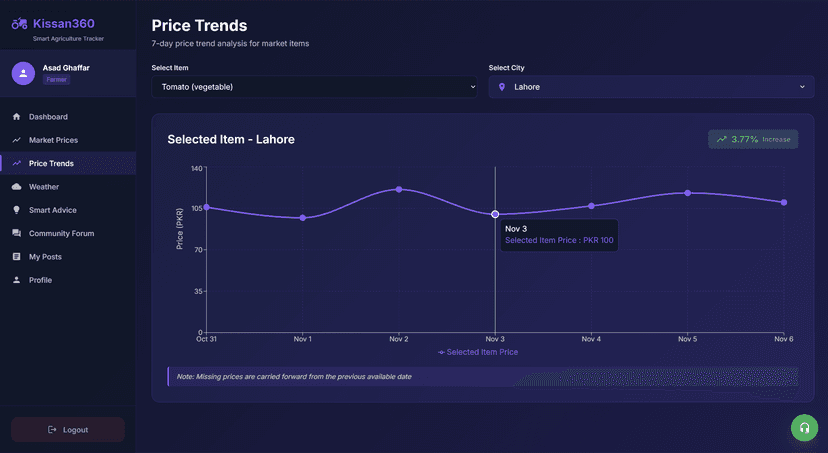Toggle the Selected Item Price legend entry

point(478,352)
